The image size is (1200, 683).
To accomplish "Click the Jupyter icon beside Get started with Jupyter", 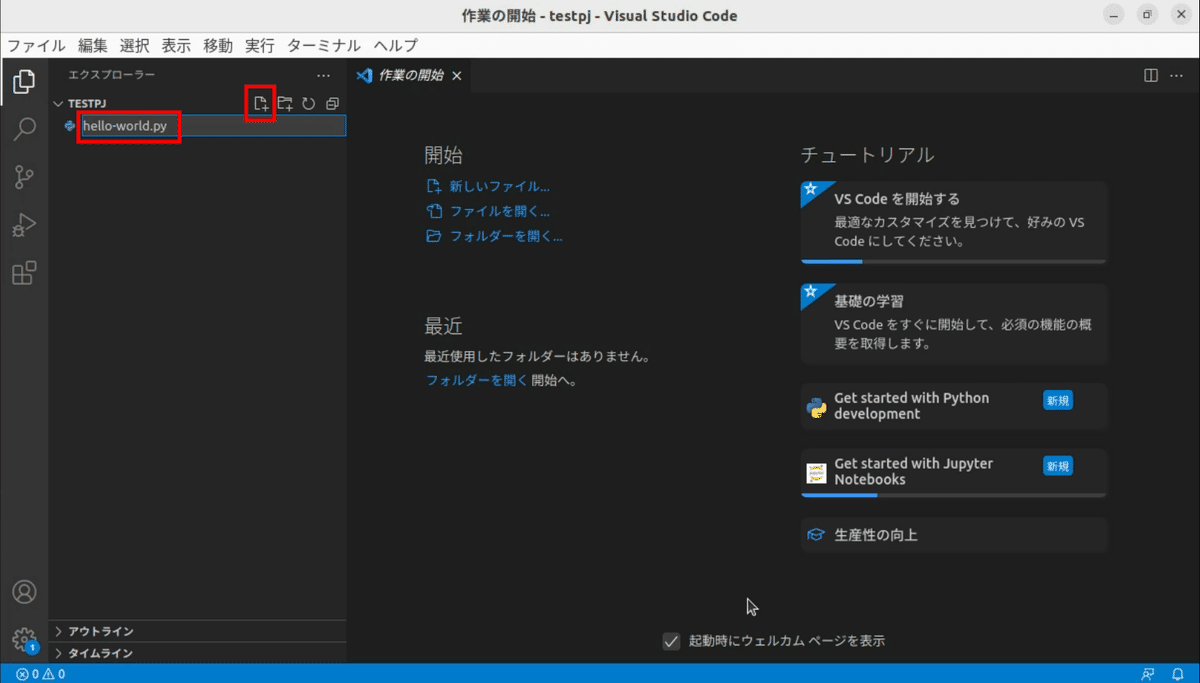I will click(x=816, y=472).
